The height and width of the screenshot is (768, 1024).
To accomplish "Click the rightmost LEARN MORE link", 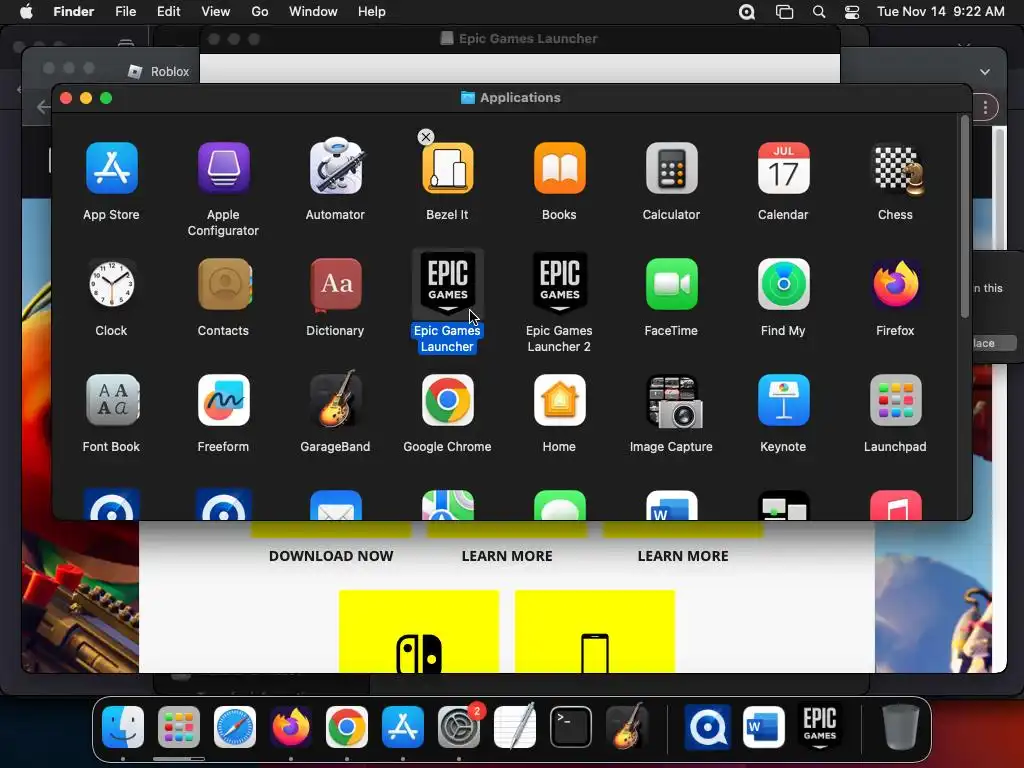I will [x=683, y=556].
